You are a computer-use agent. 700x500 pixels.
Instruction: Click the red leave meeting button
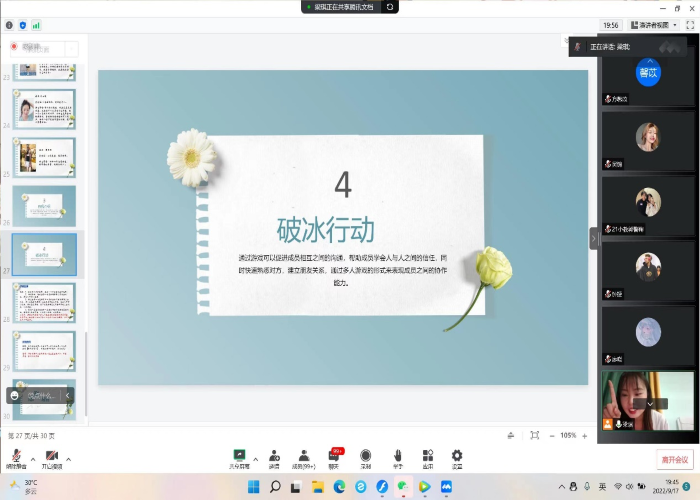(675, 459)
